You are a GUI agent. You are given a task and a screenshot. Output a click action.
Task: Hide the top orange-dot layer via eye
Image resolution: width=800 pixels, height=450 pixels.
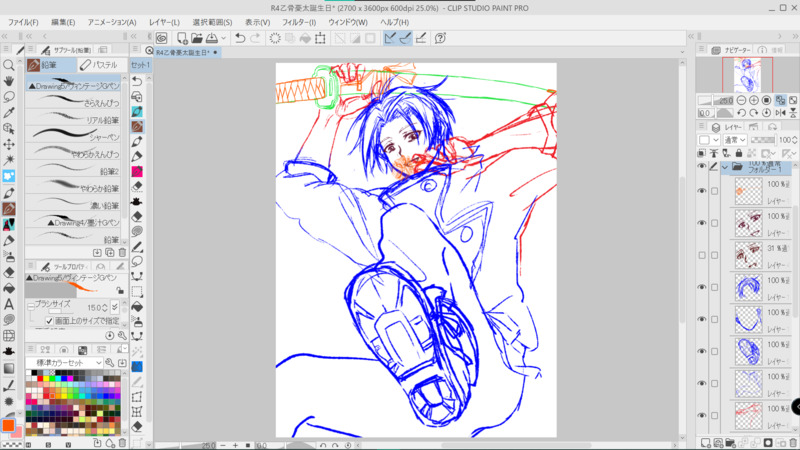pos(702,191)
